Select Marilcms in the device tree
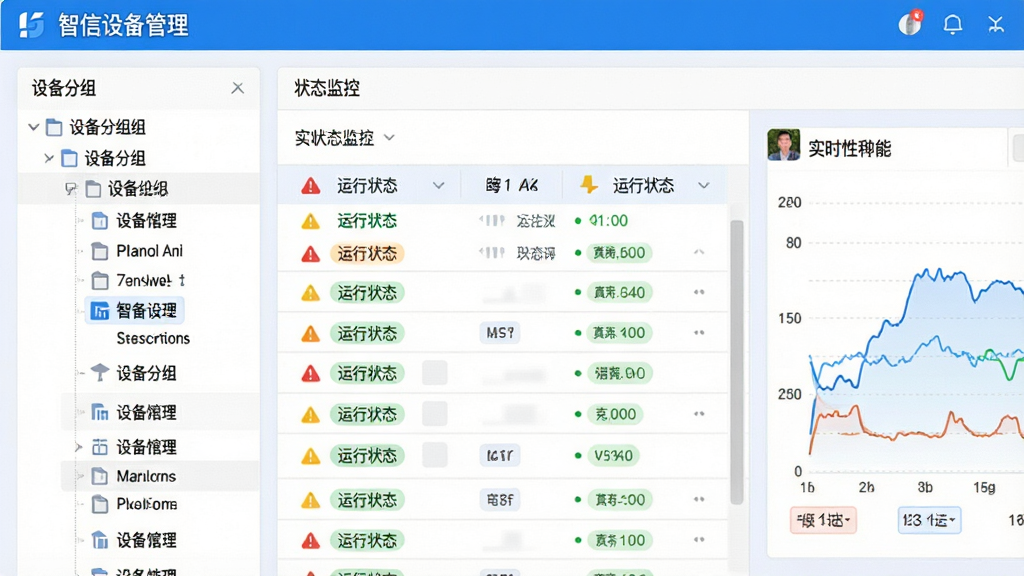 click(146, 476)
